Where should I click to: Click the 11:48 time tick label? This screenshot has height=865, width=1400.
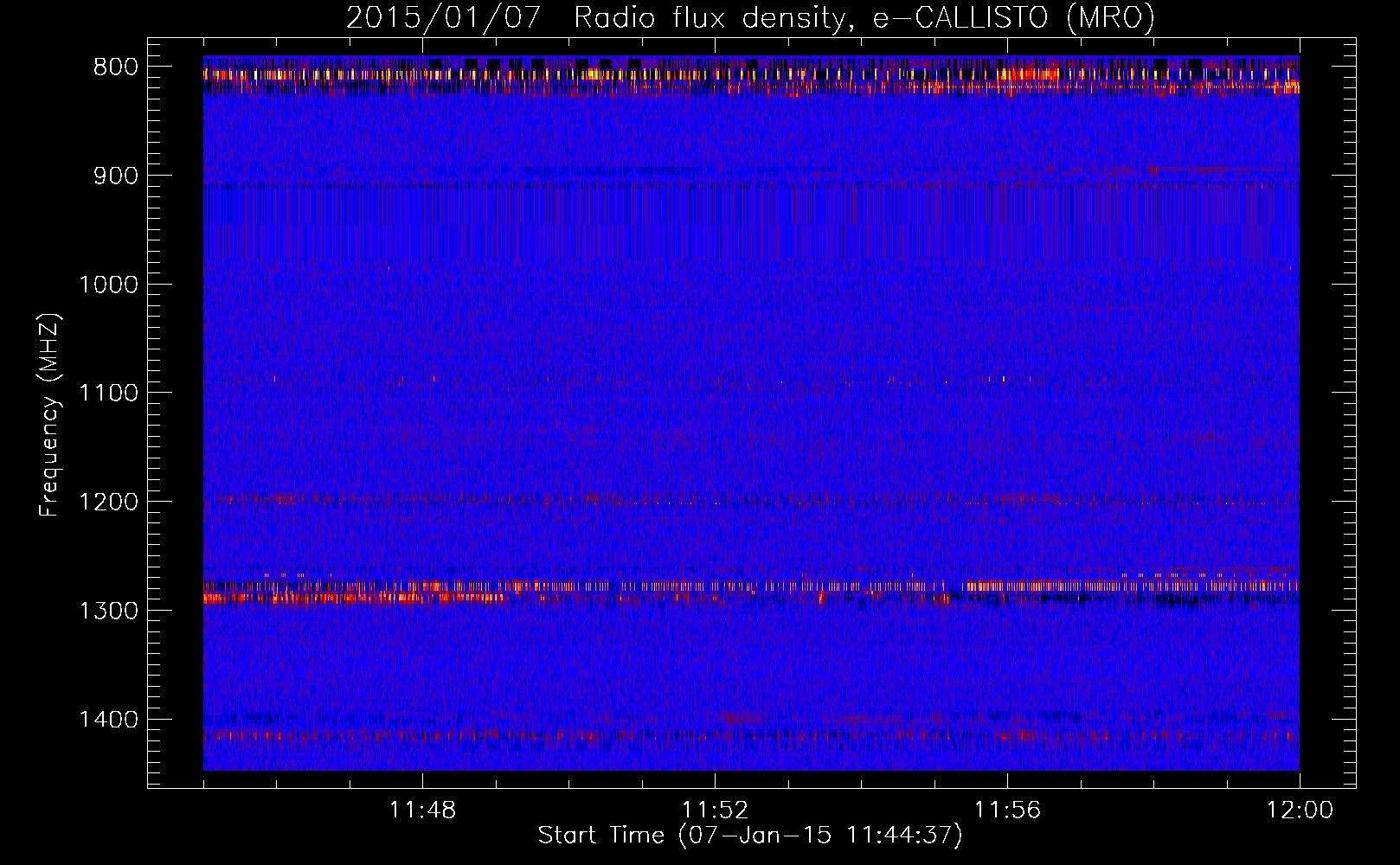click(x=422, y=811)
